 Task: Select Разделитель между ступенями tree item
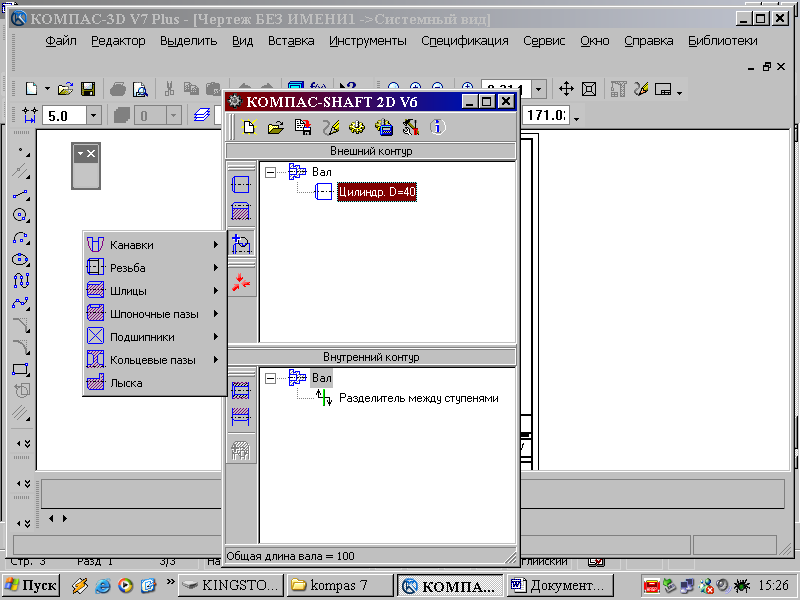pos(418,398)
